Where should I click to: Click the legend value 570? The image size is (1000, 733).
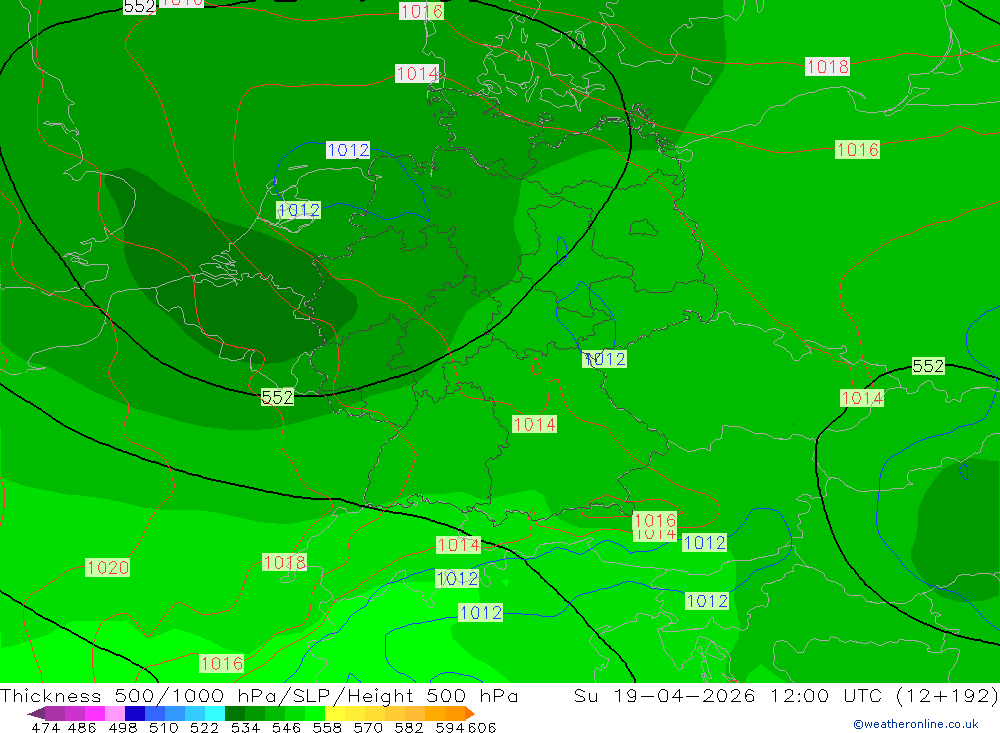[x=368, y=727]
